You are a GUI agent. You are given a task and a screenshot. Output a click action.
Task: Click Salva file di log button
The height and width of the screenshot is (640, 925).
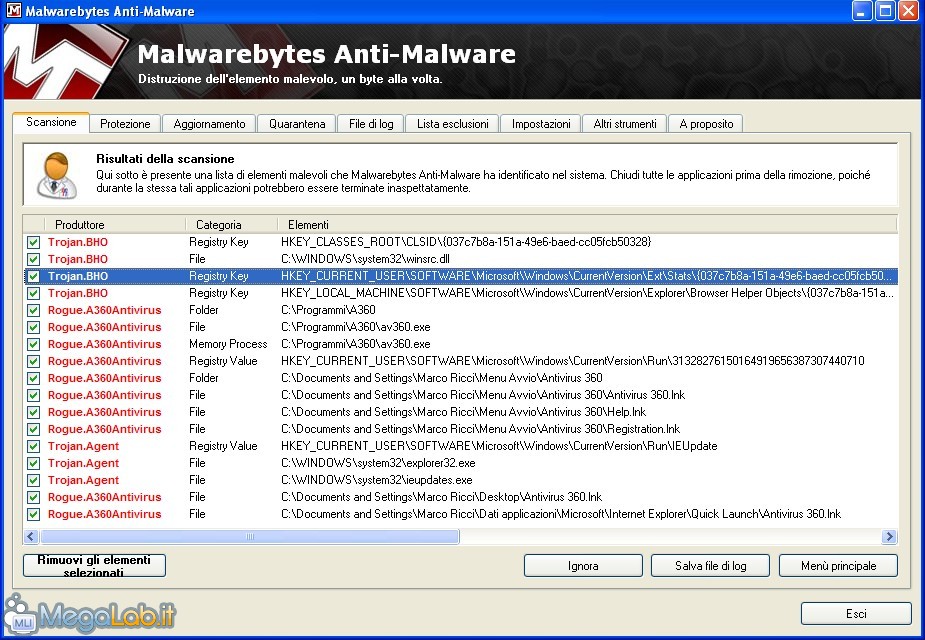tap(710, 566)
